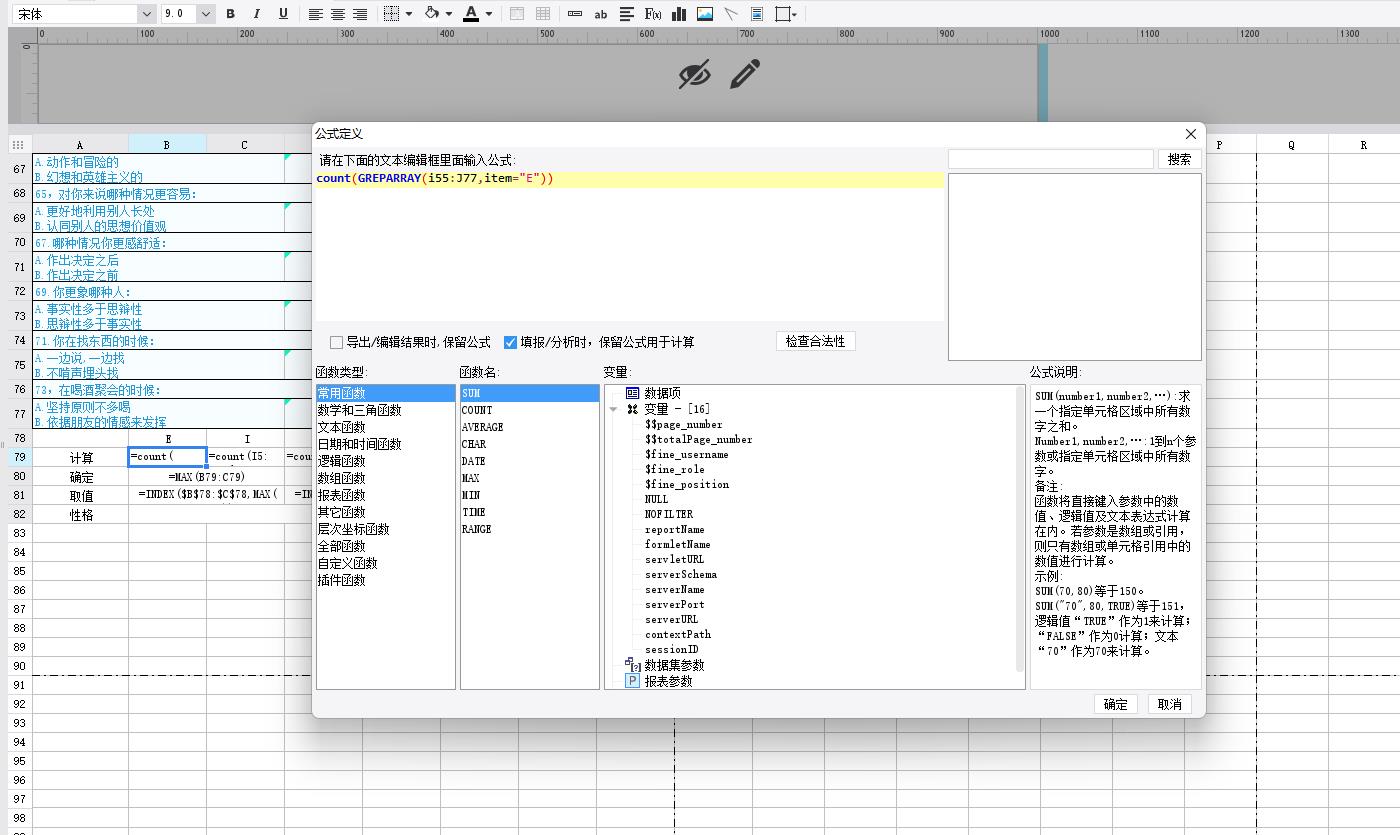Confirm the formula with 确定 button
This screenshot has height=835, width=1400.
[x=1116, y=704]
